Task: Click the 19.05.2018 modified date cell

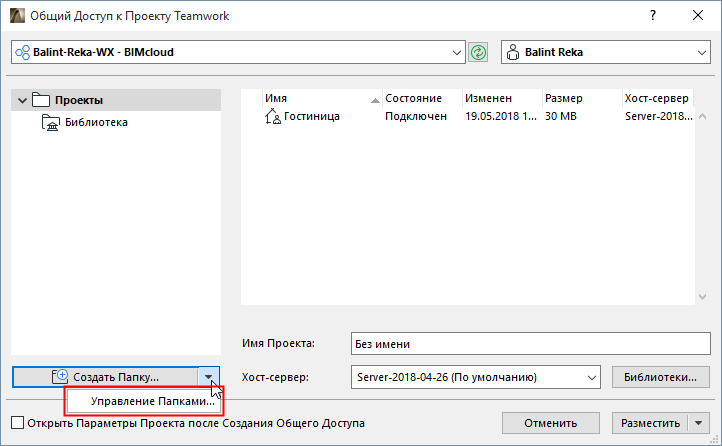Action: tap(501, 116)
